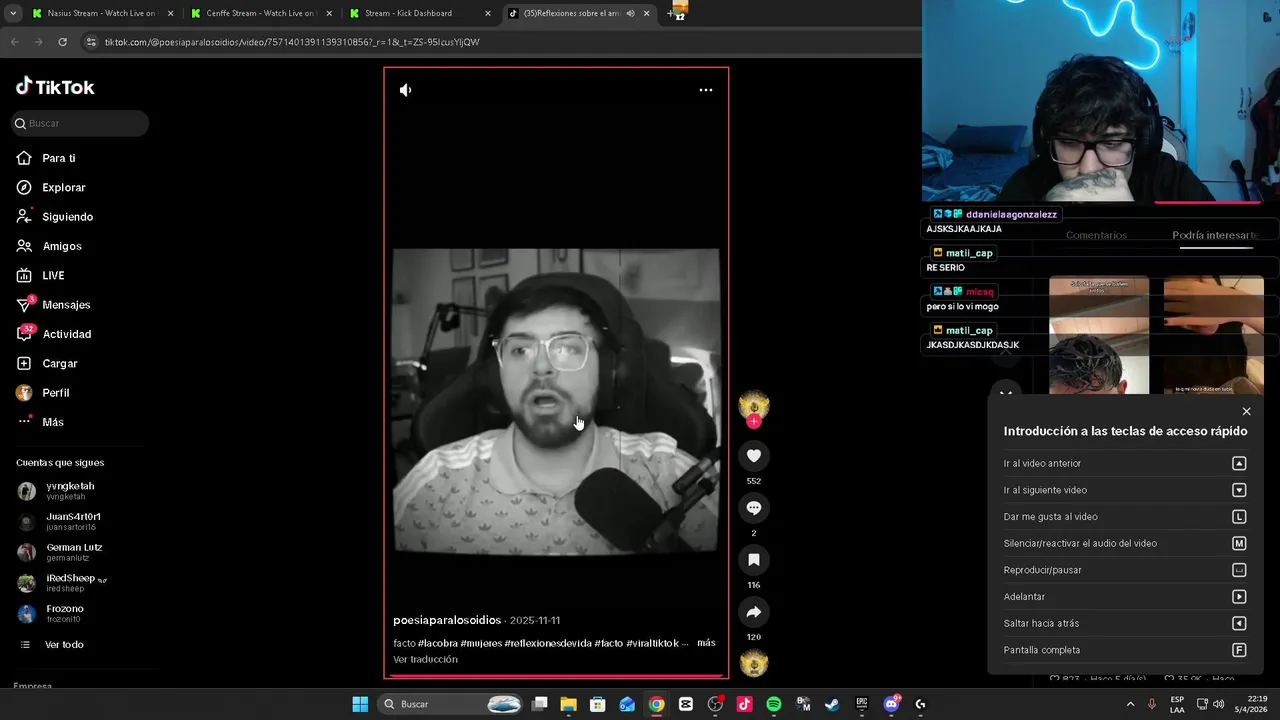Open the three-dot video options menu
Viewport: 1280px width, 720px height.
(x=706, y=90)
